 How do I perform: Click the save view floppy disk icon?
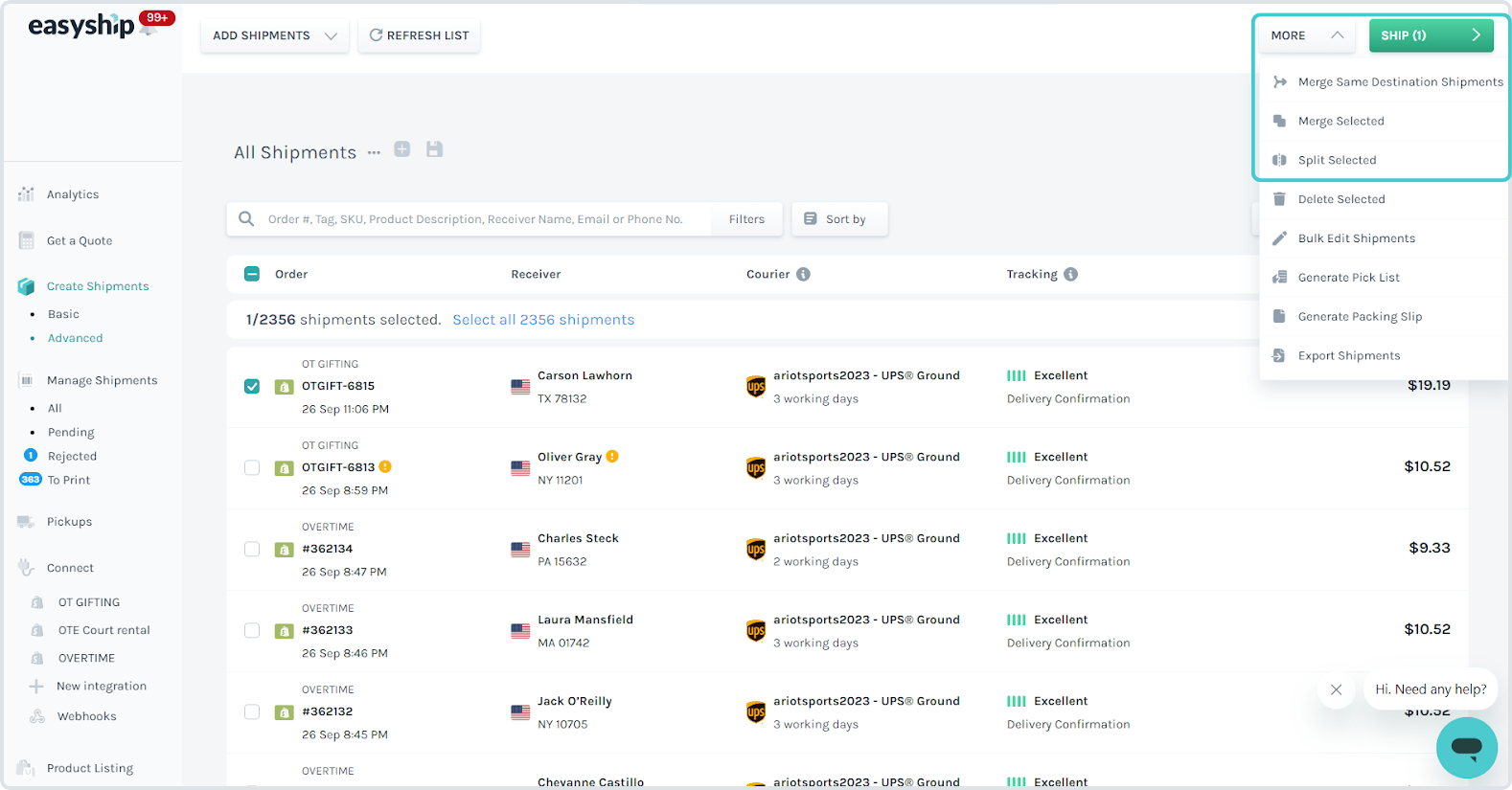tap(435, 149)
